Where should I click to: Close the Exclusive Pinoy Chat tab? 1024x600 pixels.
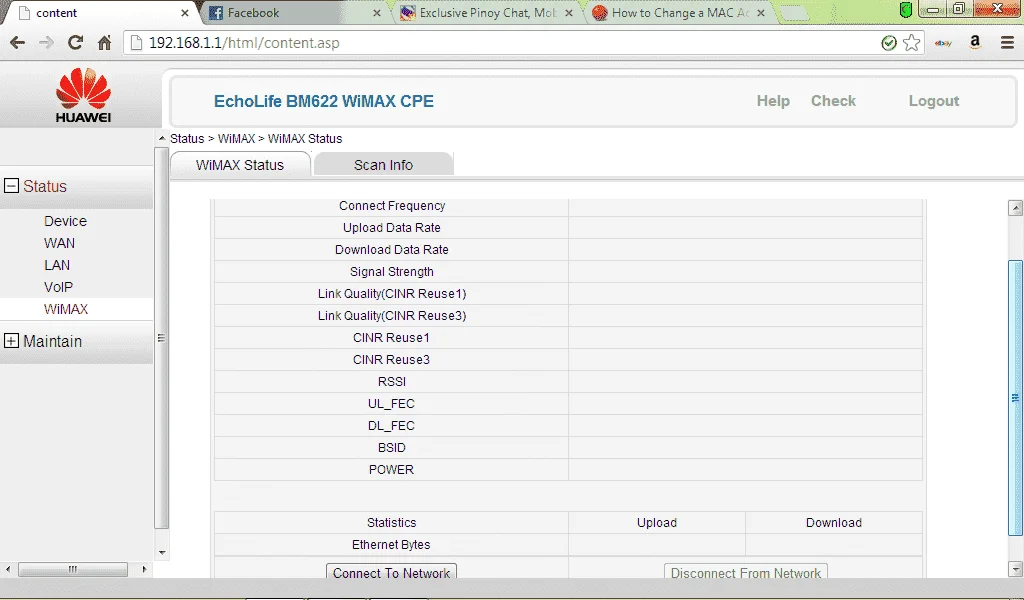coord(569,13)
